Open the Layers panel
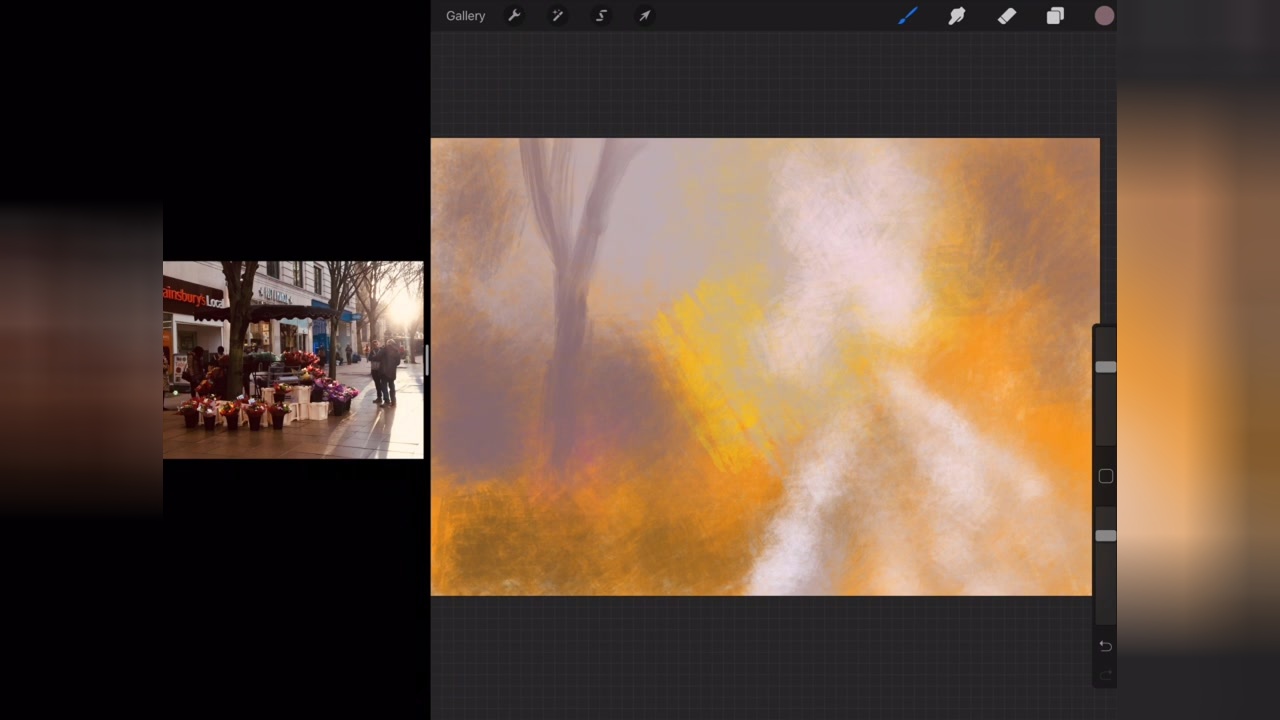 pyautogui.click(x=1055, y=16)
